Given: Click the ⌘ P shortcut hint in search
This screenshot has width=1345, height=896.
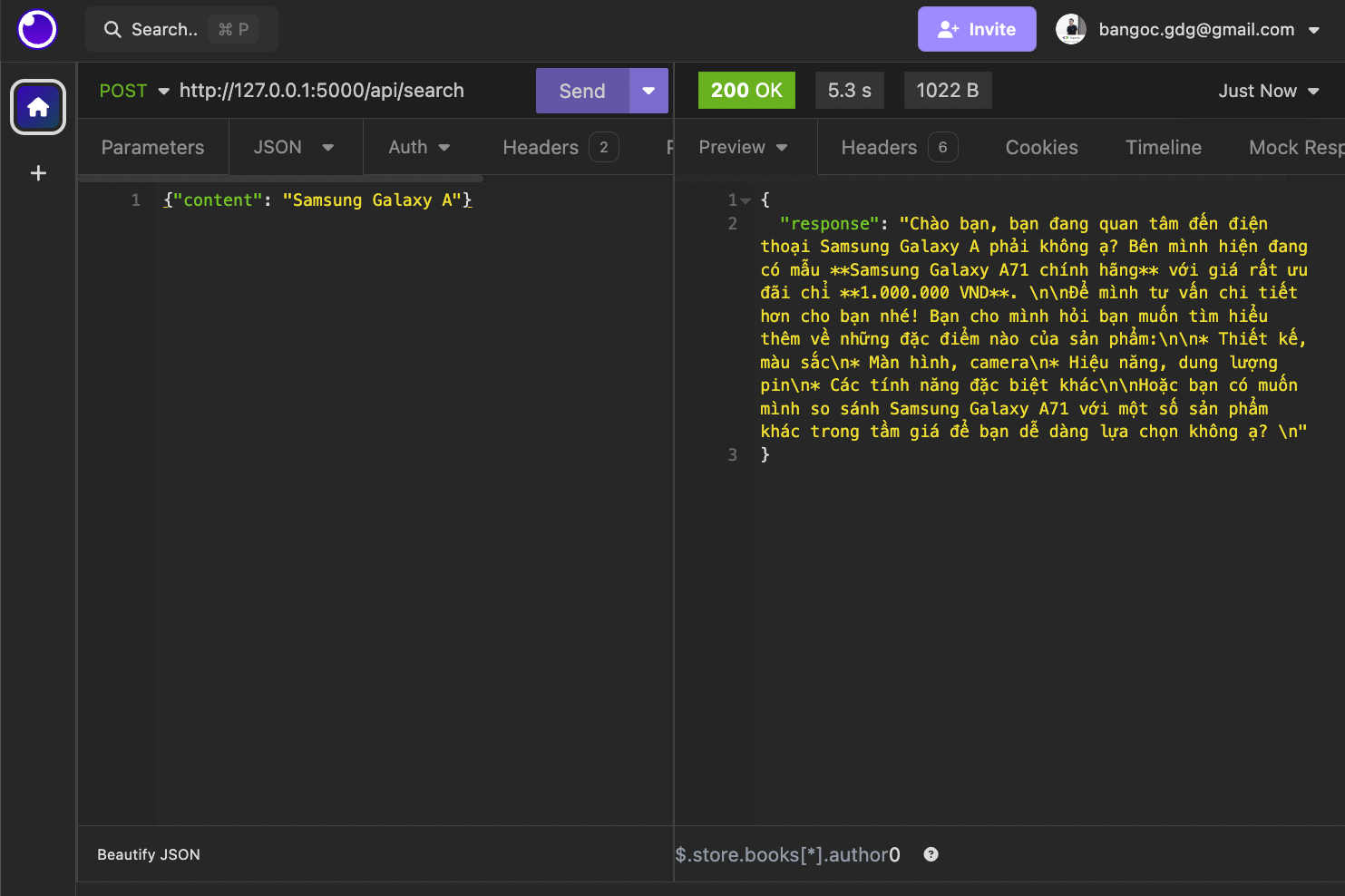Looking at the screenshot, I should tap(234, 29).
